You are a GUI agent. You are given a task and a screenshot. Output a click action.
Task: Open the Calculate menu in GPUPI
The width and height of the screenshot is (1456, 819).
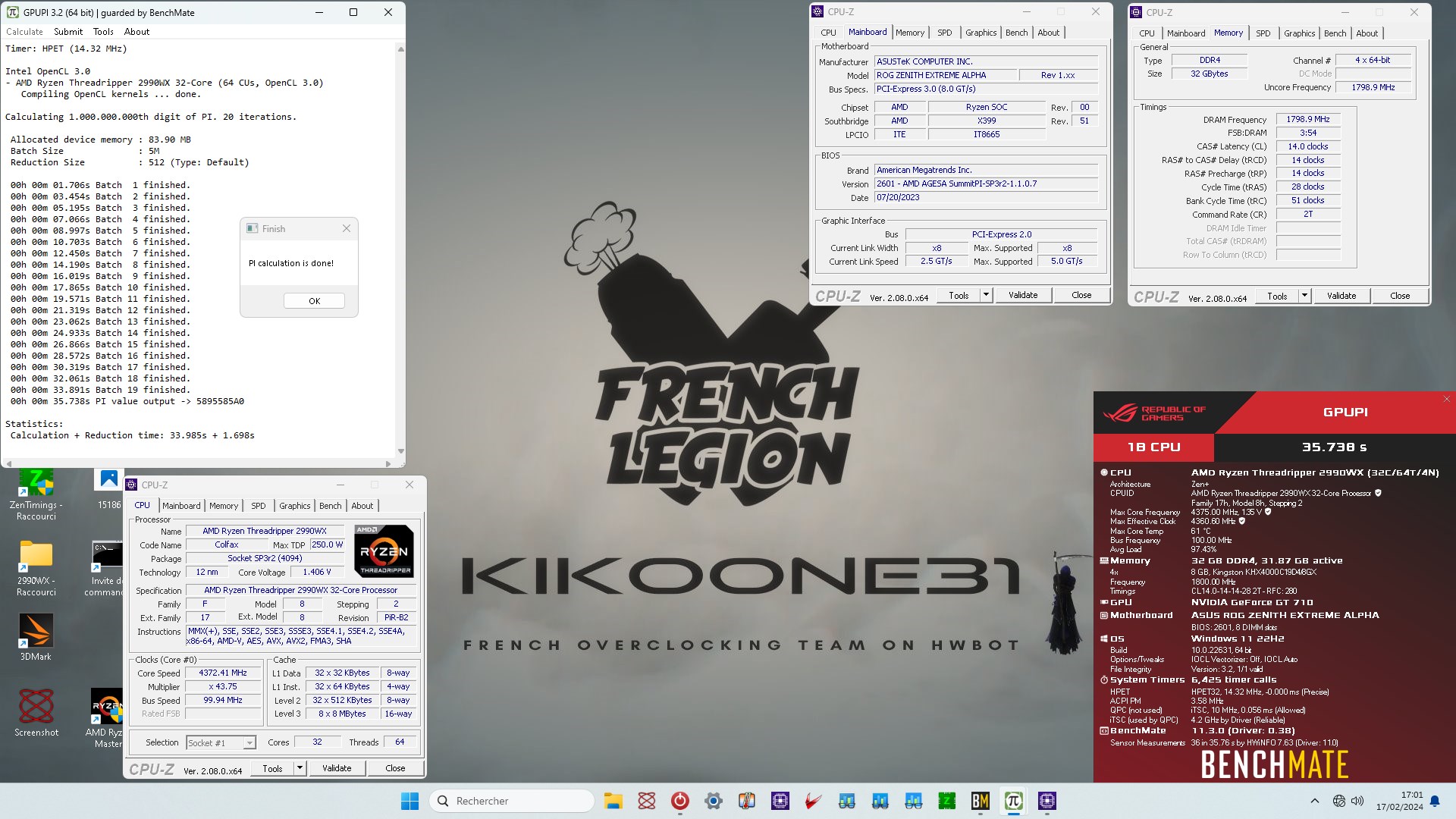24,32
